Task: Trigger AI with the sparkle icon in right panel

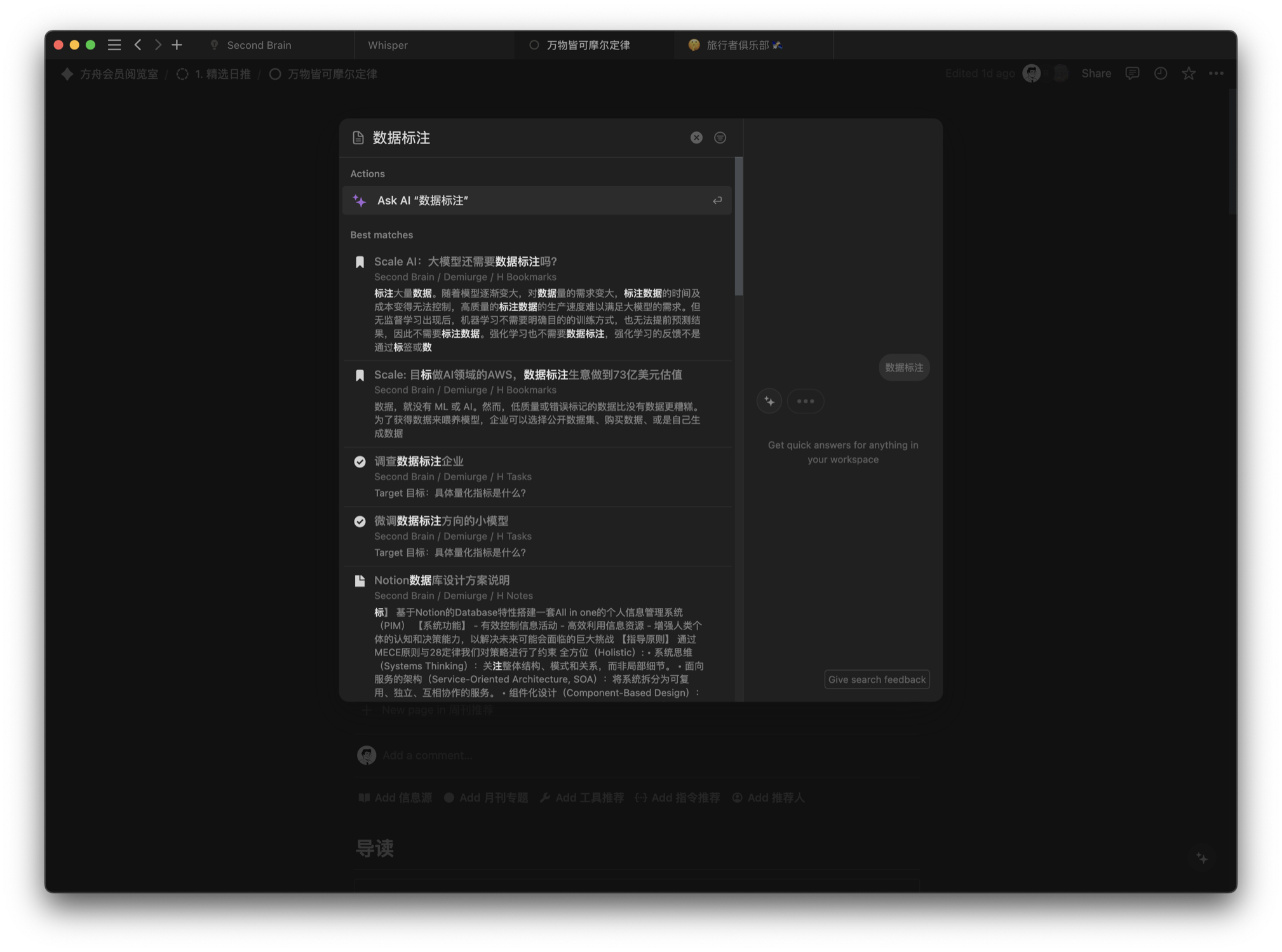Action: tap(769, 401)
